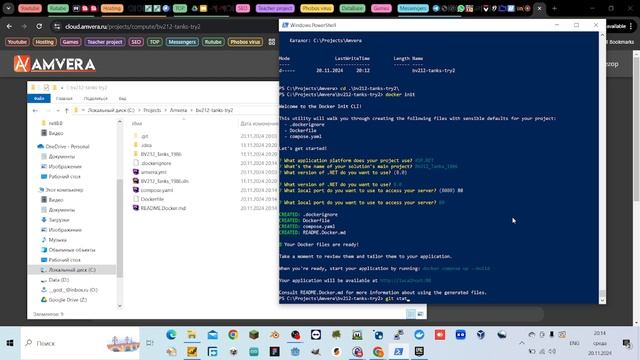Click the Projects breadcrumb in Explorer

pyautogui.click(x=152, y=111)
